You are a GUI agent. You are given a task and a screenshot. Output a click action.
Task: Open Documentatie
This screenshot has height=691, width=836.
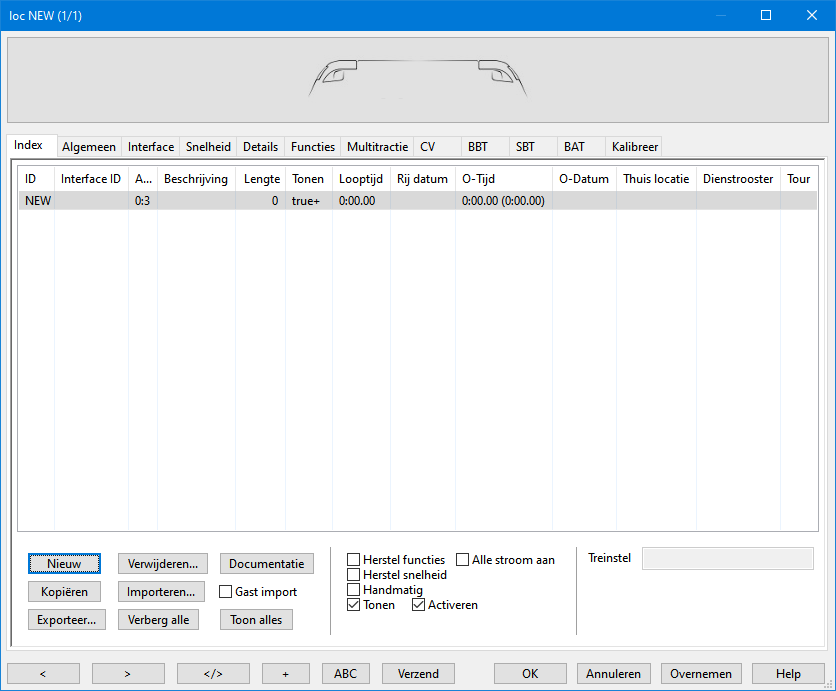266,564
